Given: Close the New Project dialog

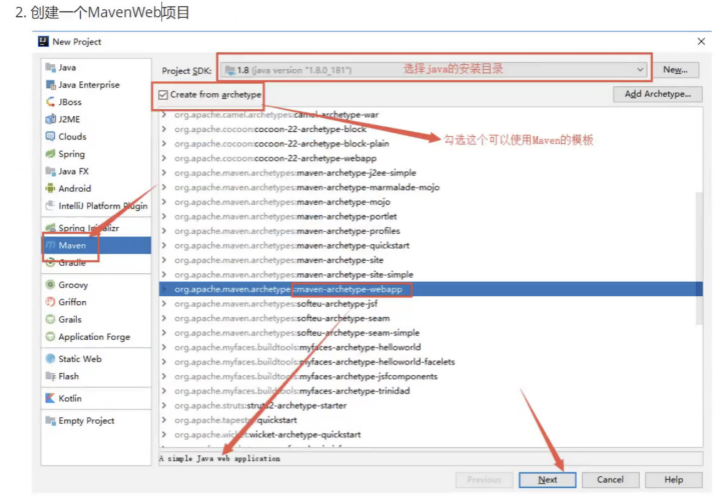Looking at the screenshot, I should (701, 41).
